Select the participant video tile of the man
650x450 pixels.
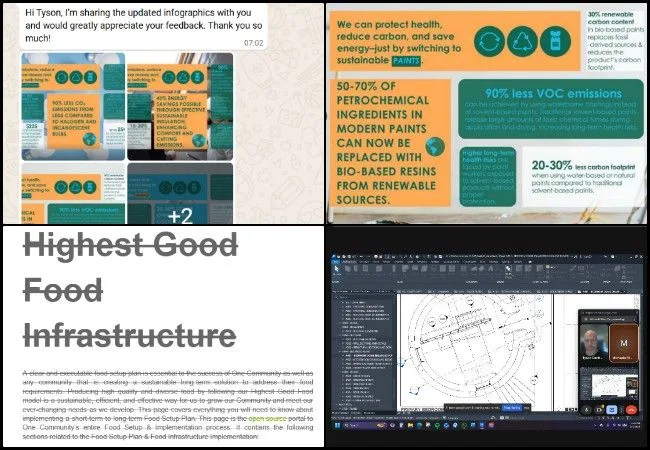click(594, 343)
